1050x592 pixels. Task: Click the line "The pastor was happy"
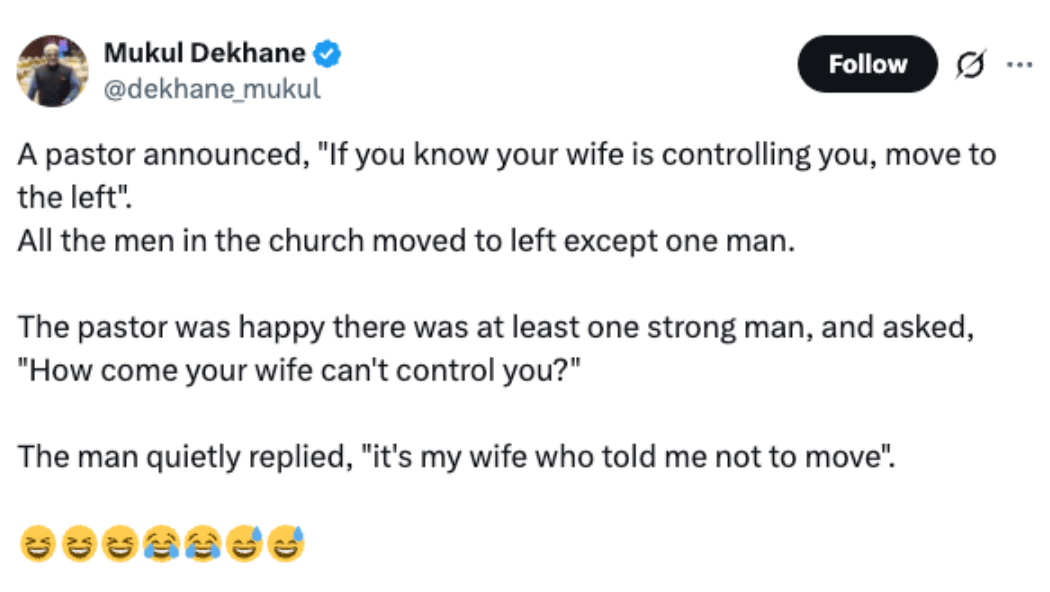[x=495, y=328]
